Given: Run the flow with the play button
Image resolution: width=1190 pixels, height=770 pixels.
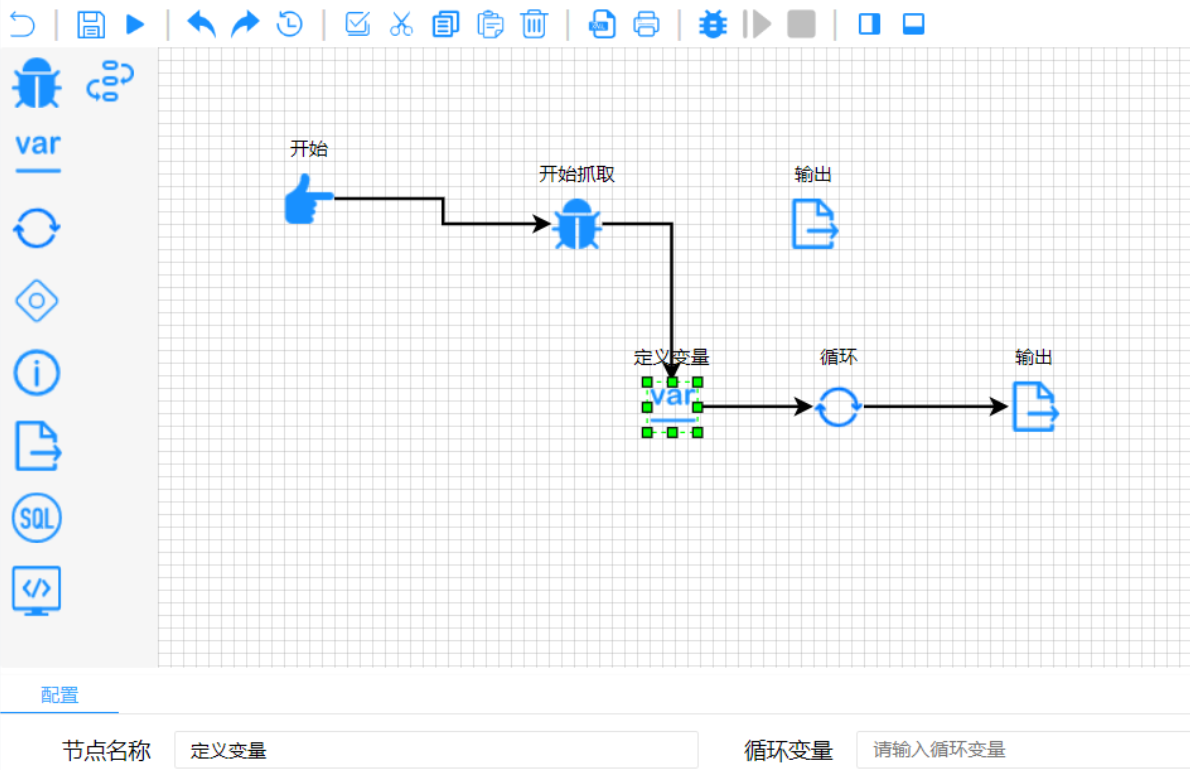Looking at the screenshot, I should coord(136,24).
